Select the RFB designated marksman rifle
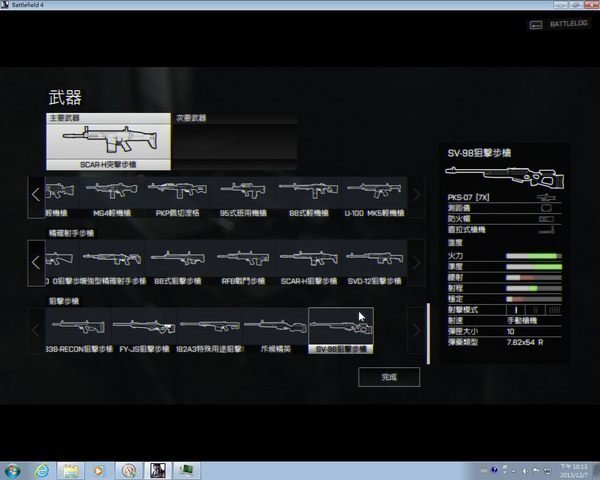The image size is (600, 480). coord(244,261)
